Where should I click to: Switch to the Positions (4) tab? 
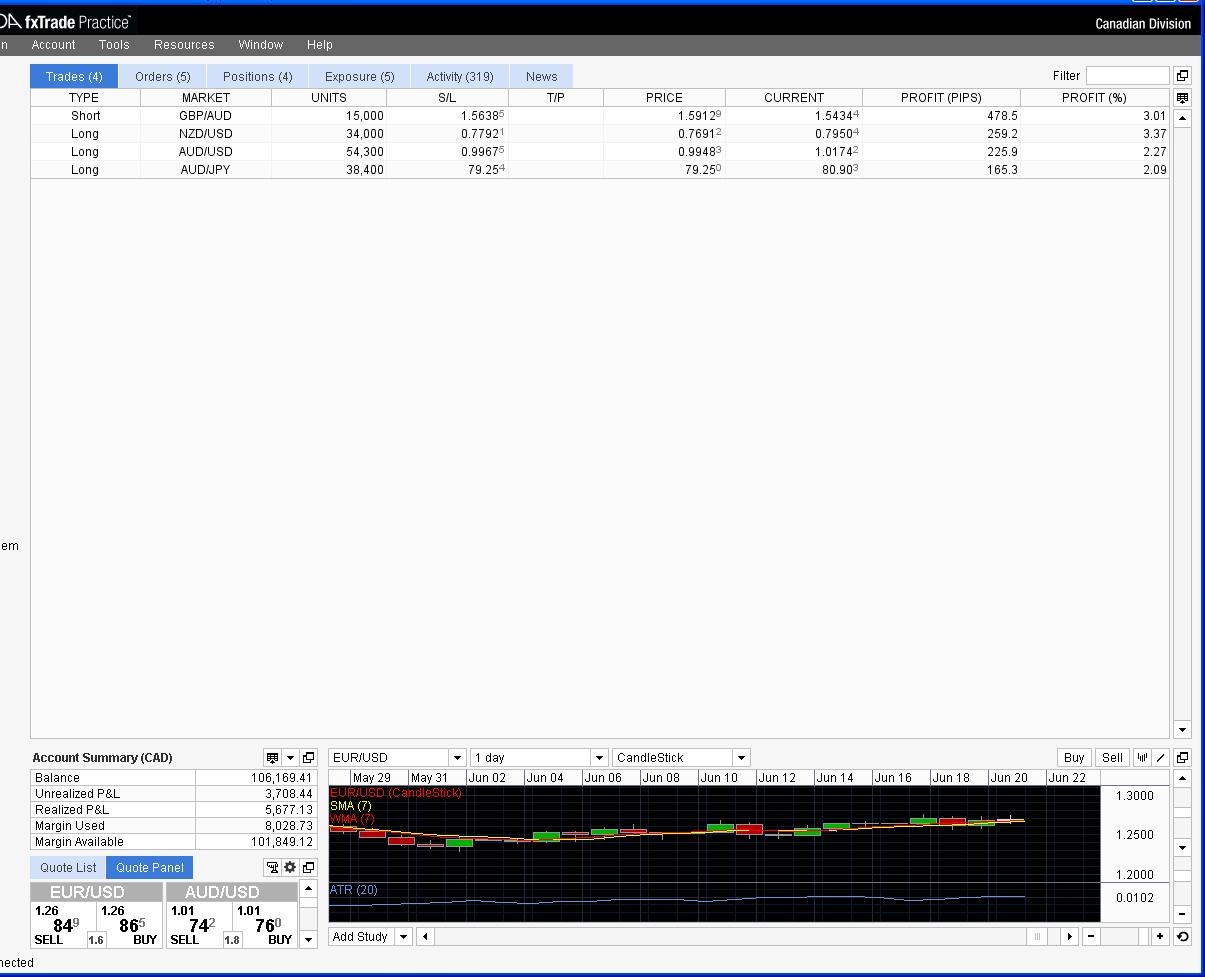tap(258, 77)
